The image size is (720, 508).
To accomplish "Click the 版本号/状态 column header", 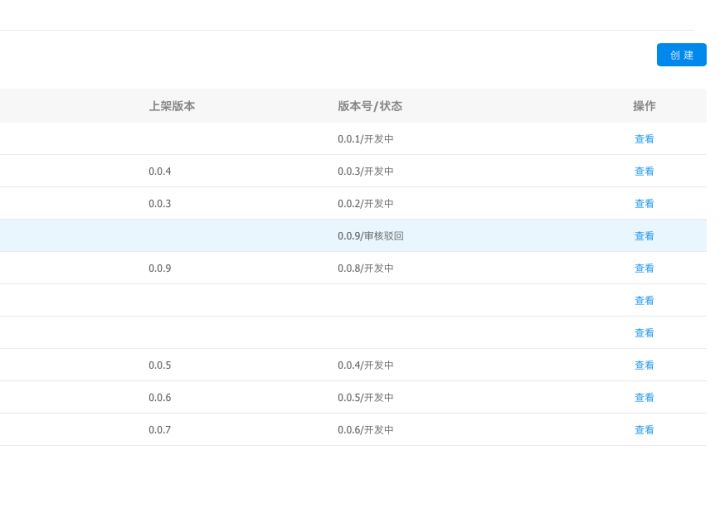I will (x=369, y=106).
